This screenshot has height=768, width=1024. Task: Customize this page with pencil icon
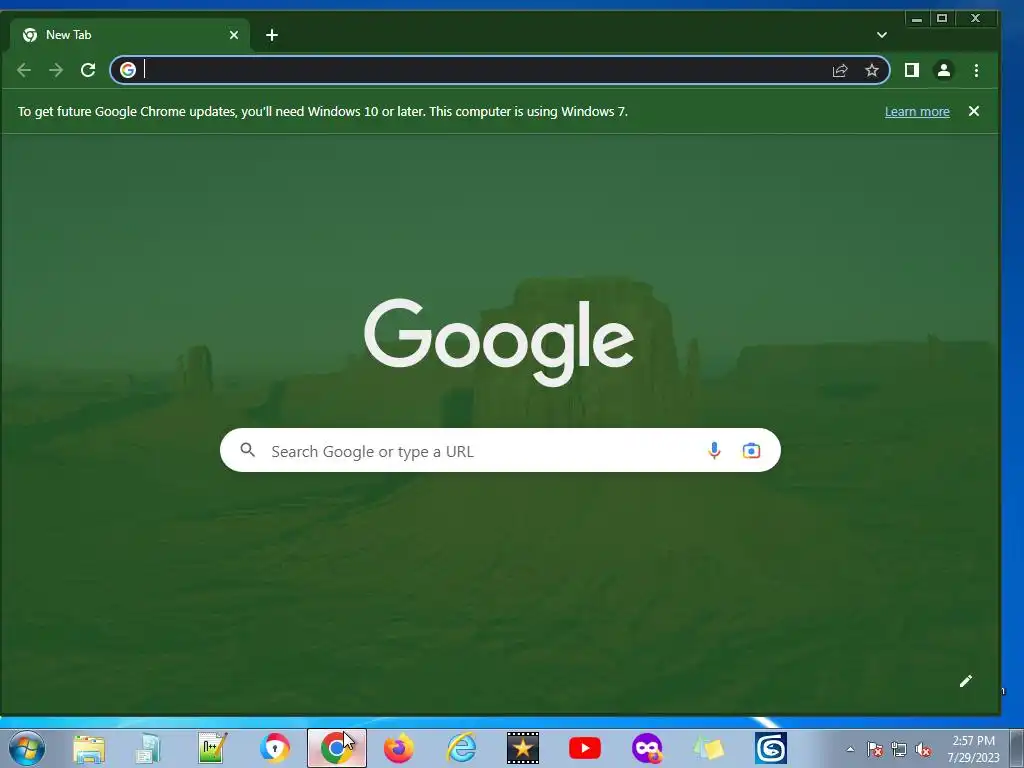tap(966, 681)
